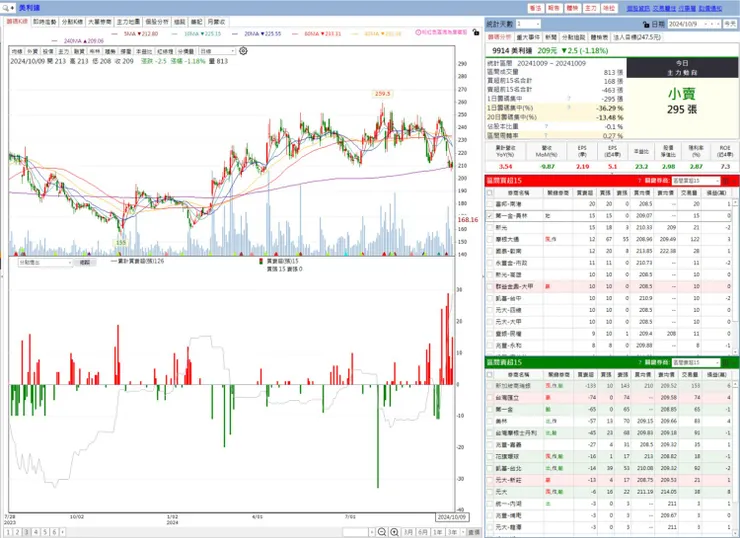Toggle 外資 indicator button on chart toolbar
This screenshot has width=740, height=538.
pyautogui.click(x=32, y=51)
